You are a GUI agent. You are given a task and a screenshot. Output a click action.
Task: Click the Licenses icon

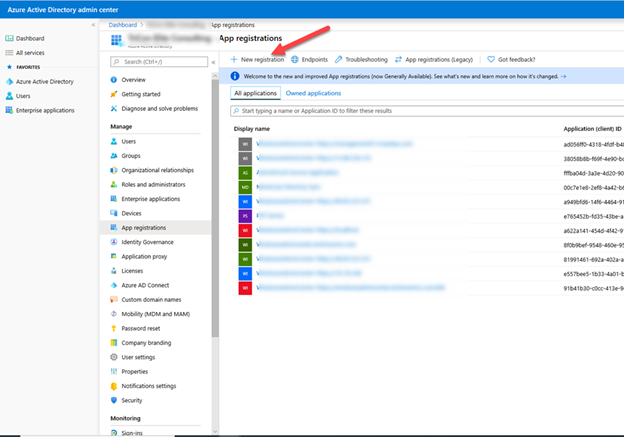click(x=114, y=271)
